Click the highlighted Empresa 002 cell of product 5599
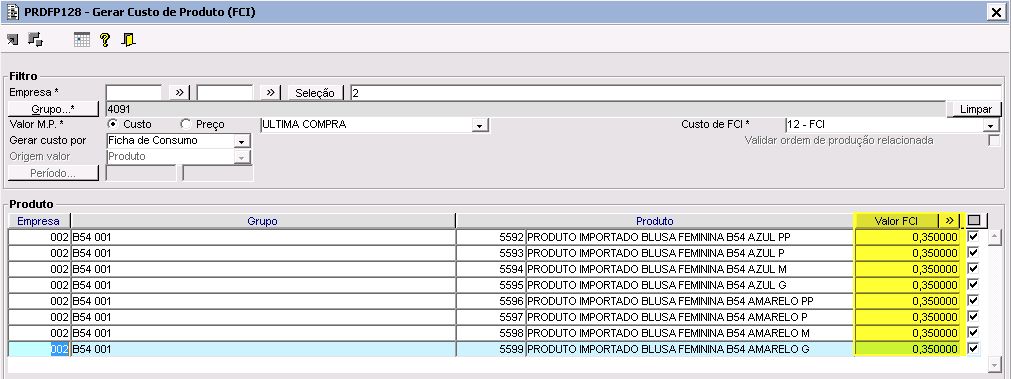Screen dimensions: 1011x379 (39, 349)
